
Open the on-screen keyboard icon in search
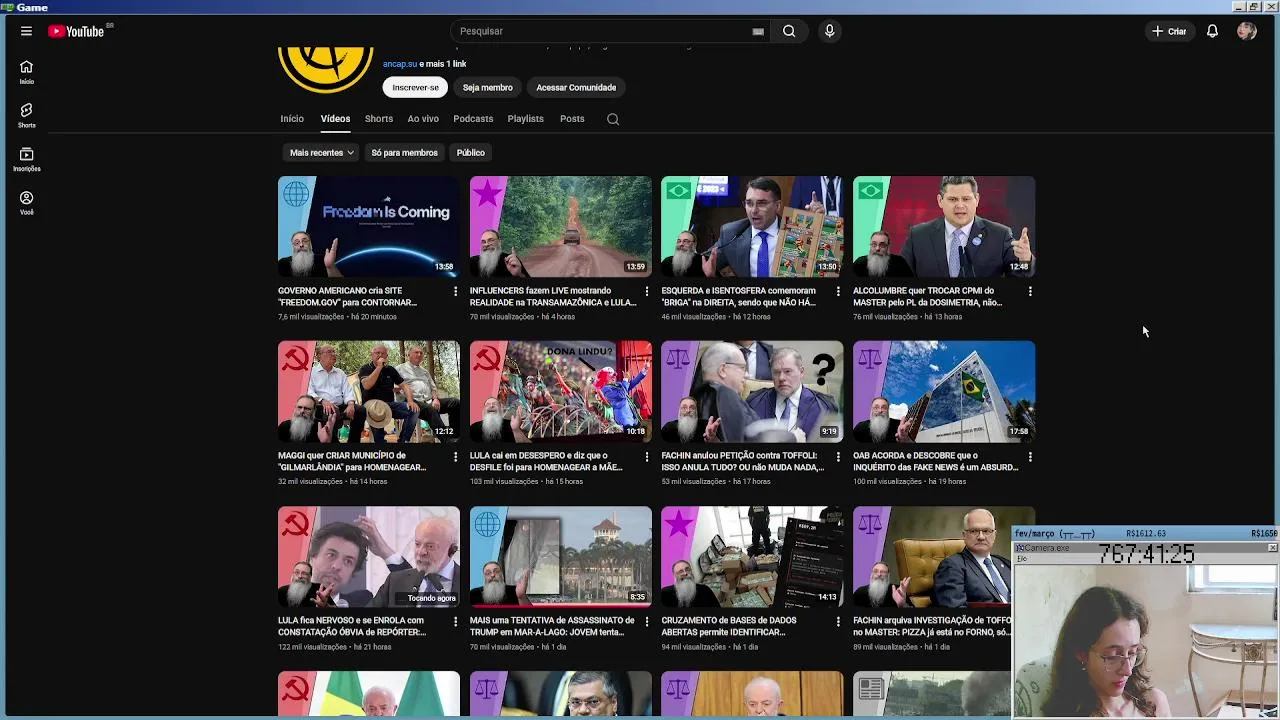758,31
